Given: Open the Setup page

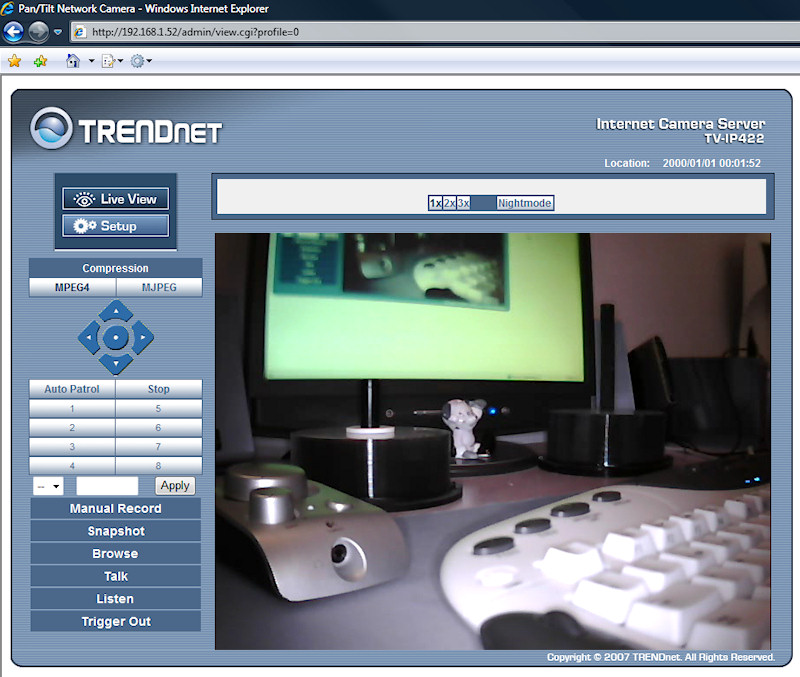Looking at the screenshot, I should tap(116, 226).
